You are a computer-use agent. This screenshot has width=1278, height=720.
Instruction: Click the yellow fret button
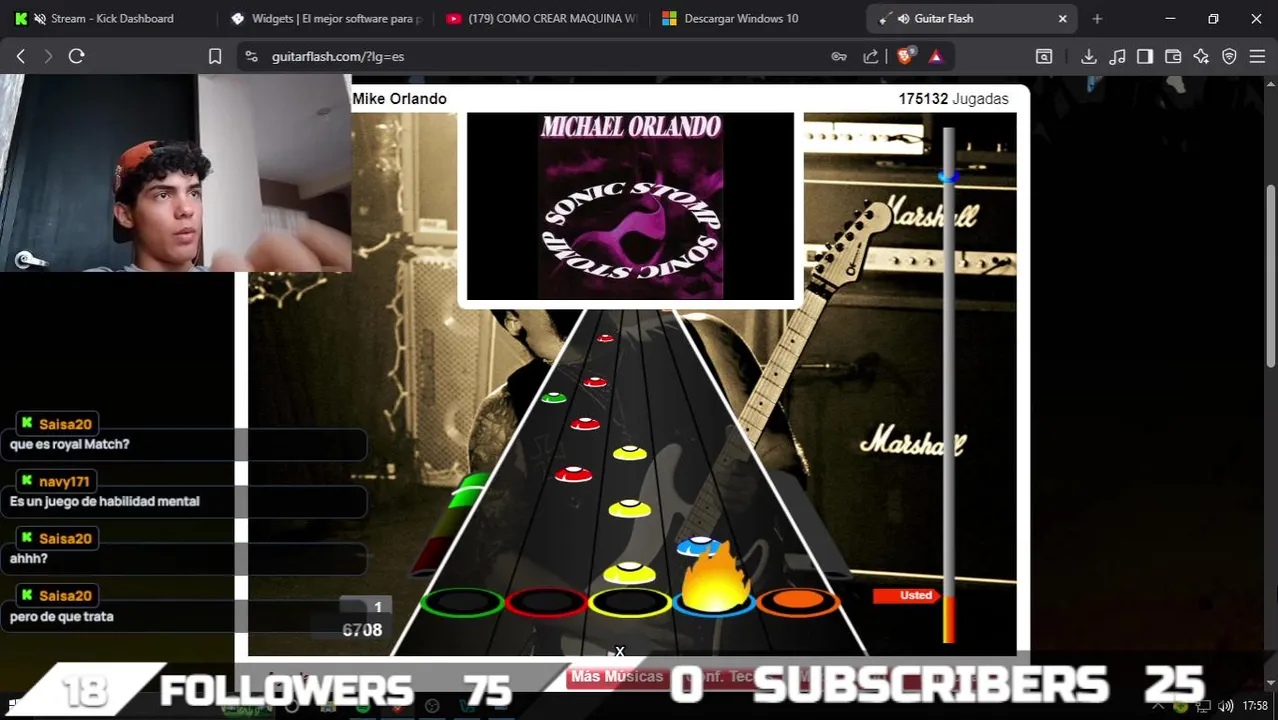pos(630,603)
